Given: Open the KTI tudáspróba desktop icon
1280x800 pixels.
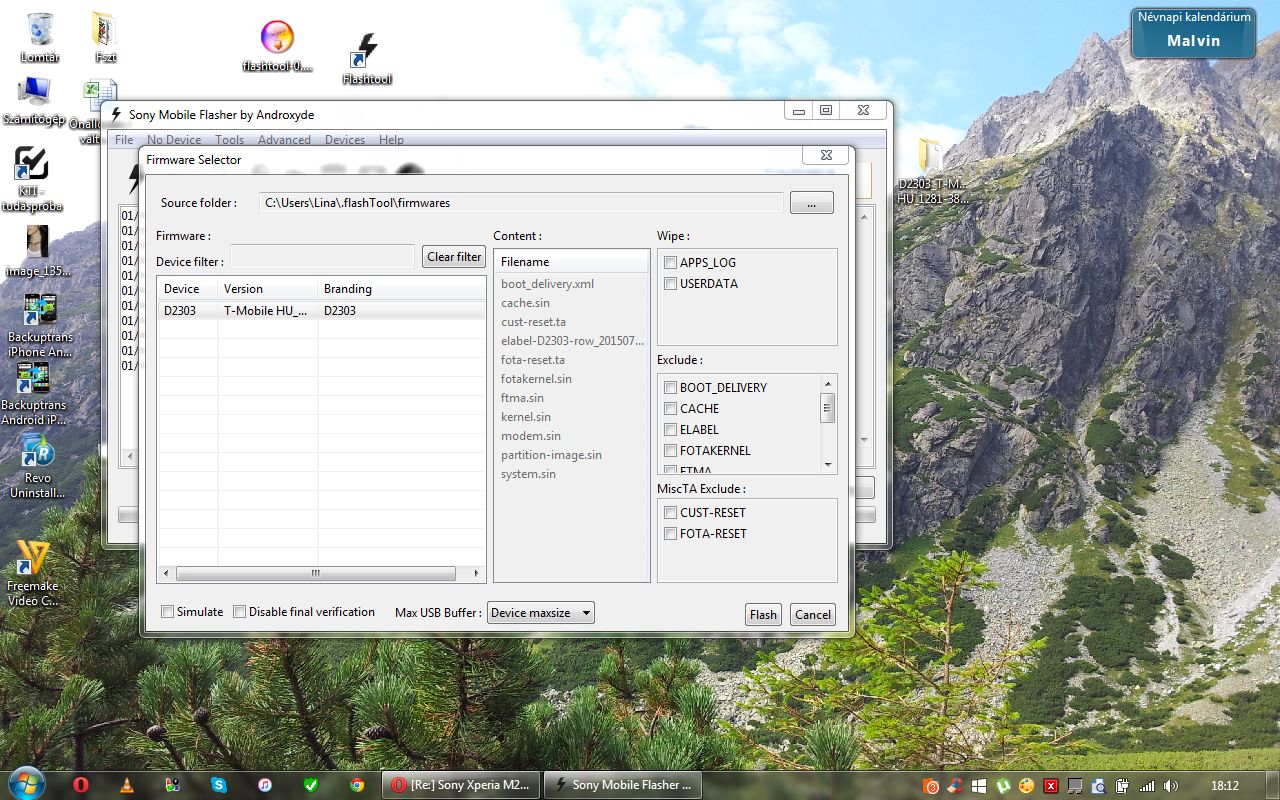Looking at the screenshot, I should pos(33,180).
